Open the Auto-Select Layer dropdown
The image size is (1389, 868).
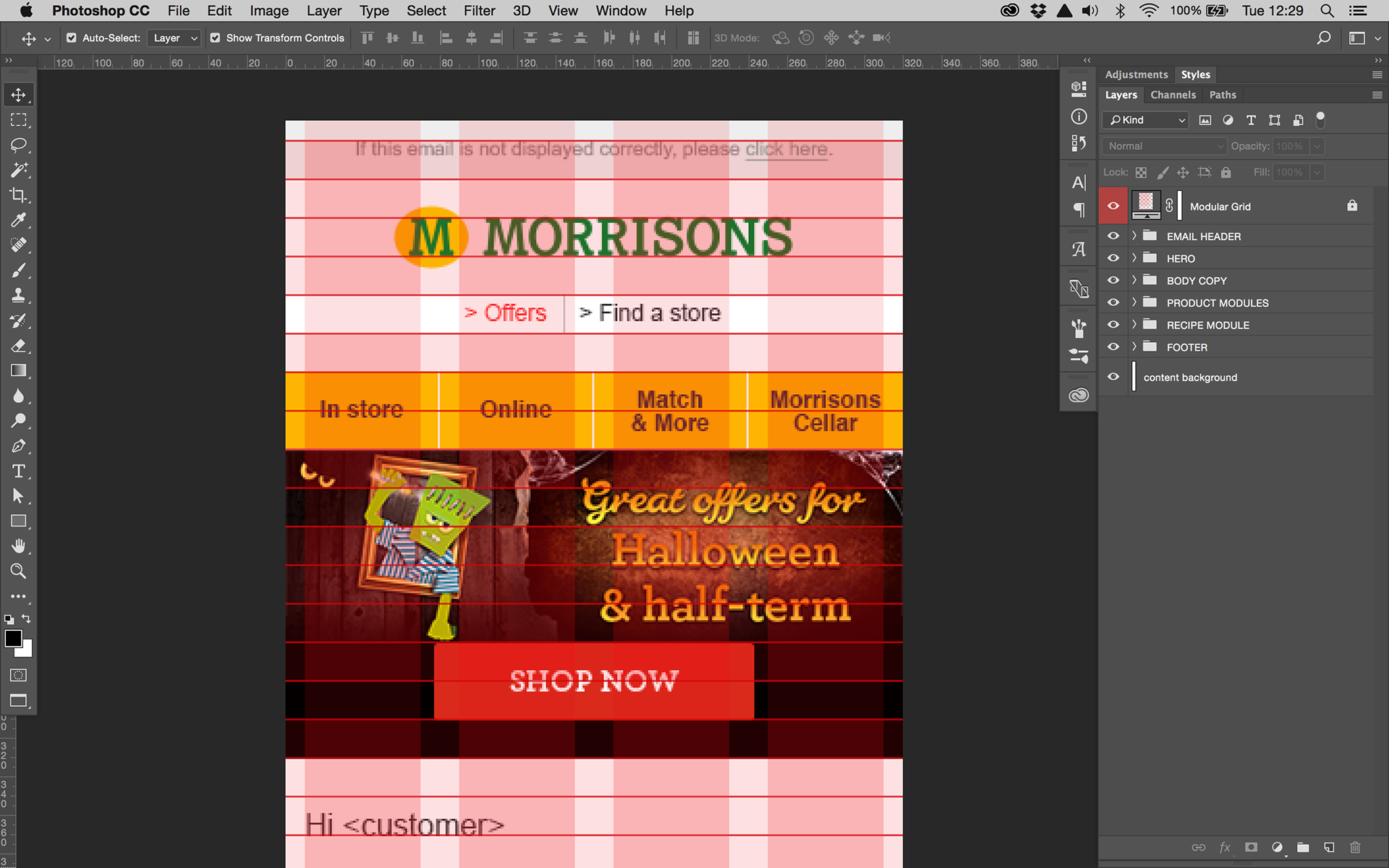tap(174, 38)
